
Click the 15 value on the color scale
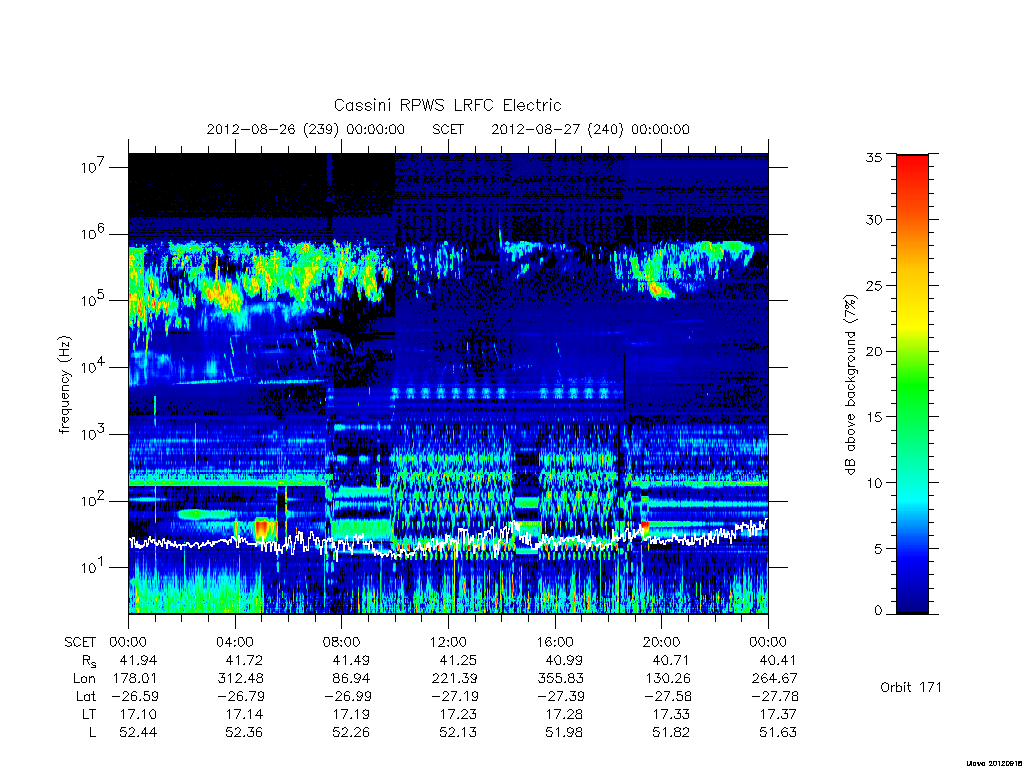[874, 417]
